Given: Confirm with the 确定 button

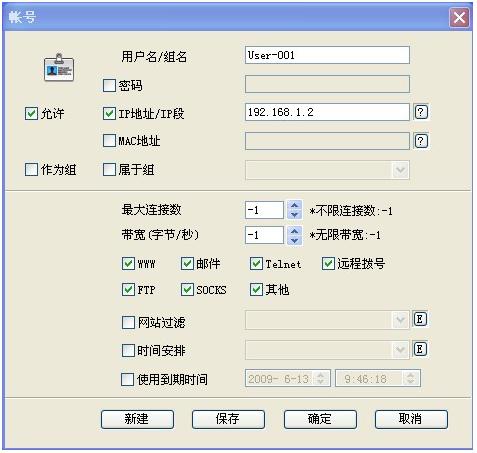Looking at the screenshot, I should (x=320, y=419).
